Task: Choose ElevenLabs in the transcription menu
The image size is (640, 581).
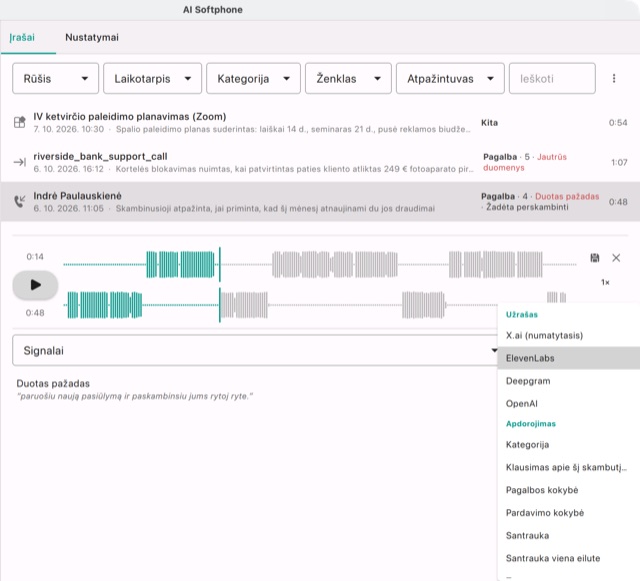Action: (569, 358)
